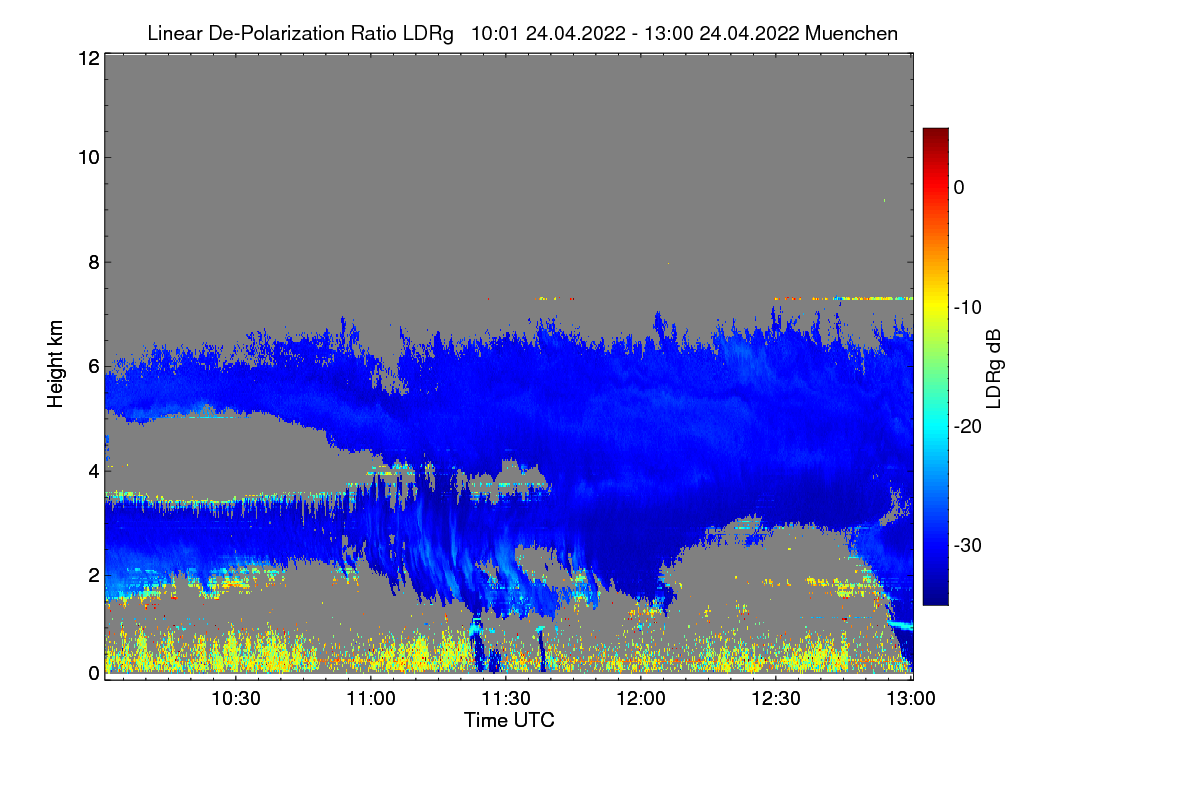Image resolution: width=1200 pixels, height=800 pixels.
Task: Click the 13:00 time axis label
Action: tap(911, 698)
